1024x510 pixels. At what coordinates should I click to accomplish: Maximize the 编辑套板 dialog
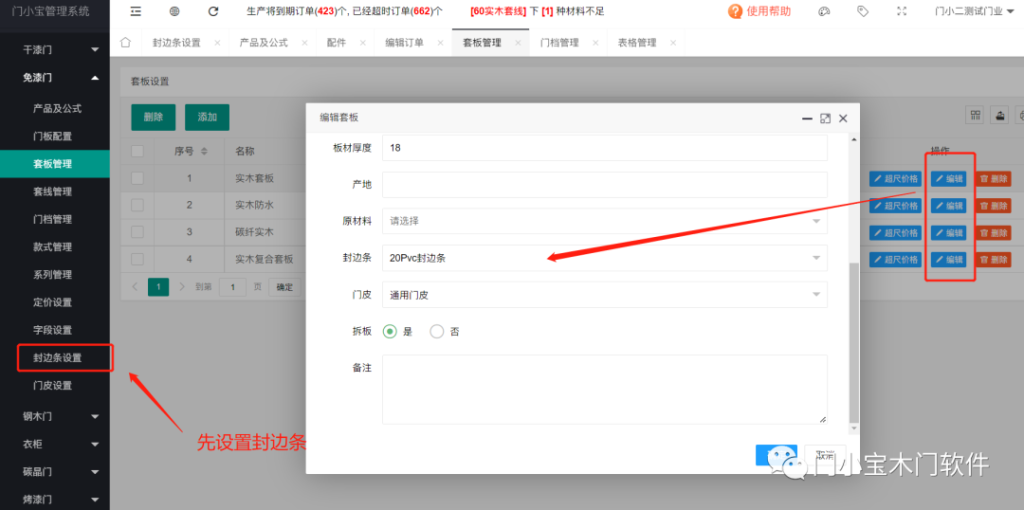[x=825, y=118]
